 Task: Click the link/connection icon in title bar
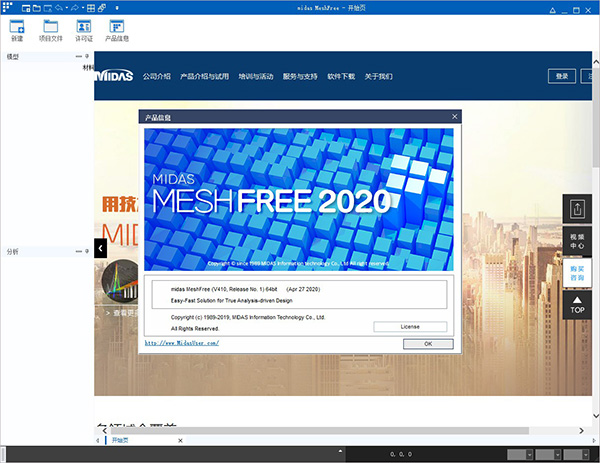[102, 8]
